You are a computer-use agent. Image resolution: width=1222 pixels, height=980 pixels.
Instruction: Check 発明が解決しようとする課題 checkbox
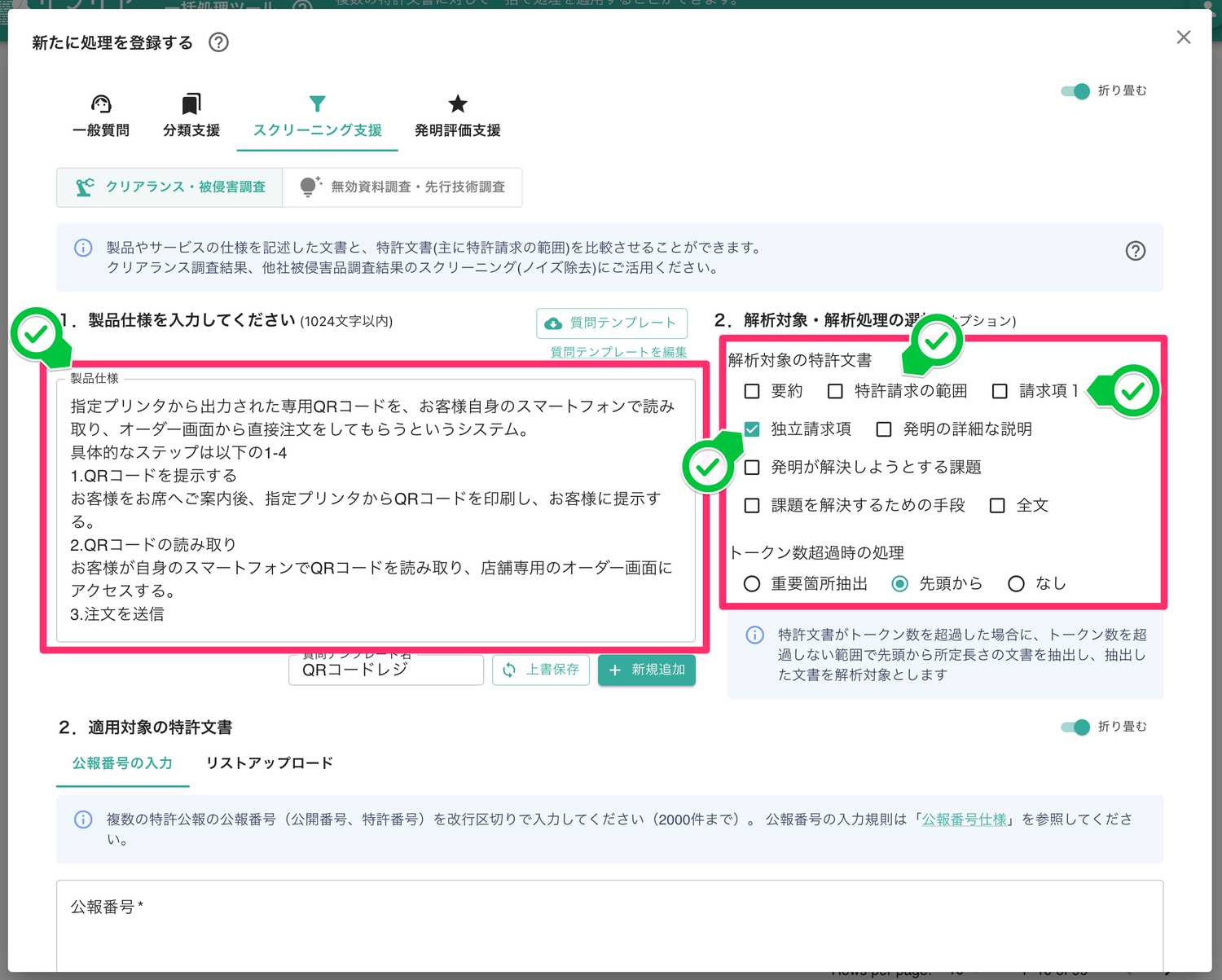coord(752,468)
